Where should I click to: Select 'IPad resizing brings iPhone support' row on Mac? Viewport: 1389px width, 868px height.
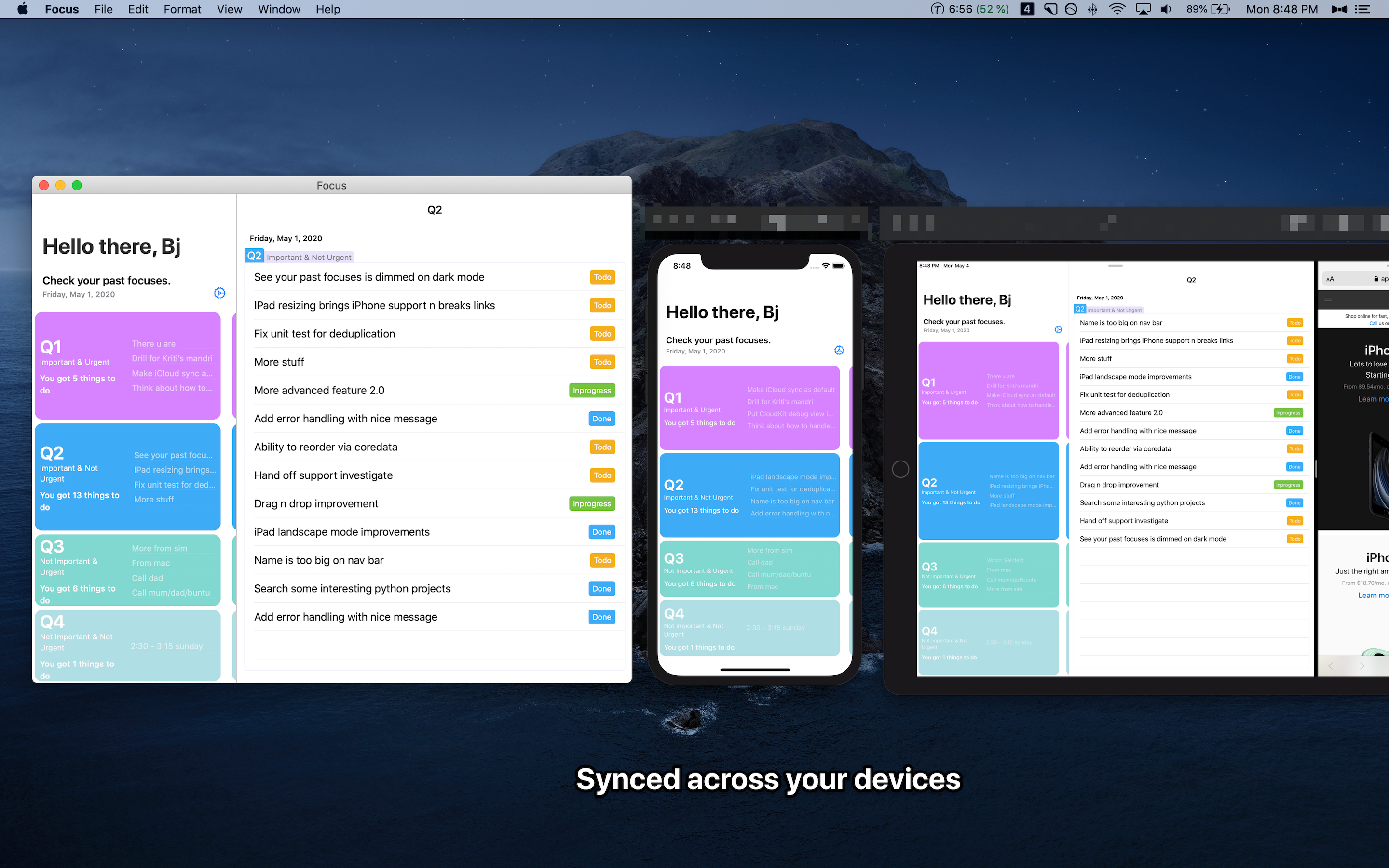(435, 305)
